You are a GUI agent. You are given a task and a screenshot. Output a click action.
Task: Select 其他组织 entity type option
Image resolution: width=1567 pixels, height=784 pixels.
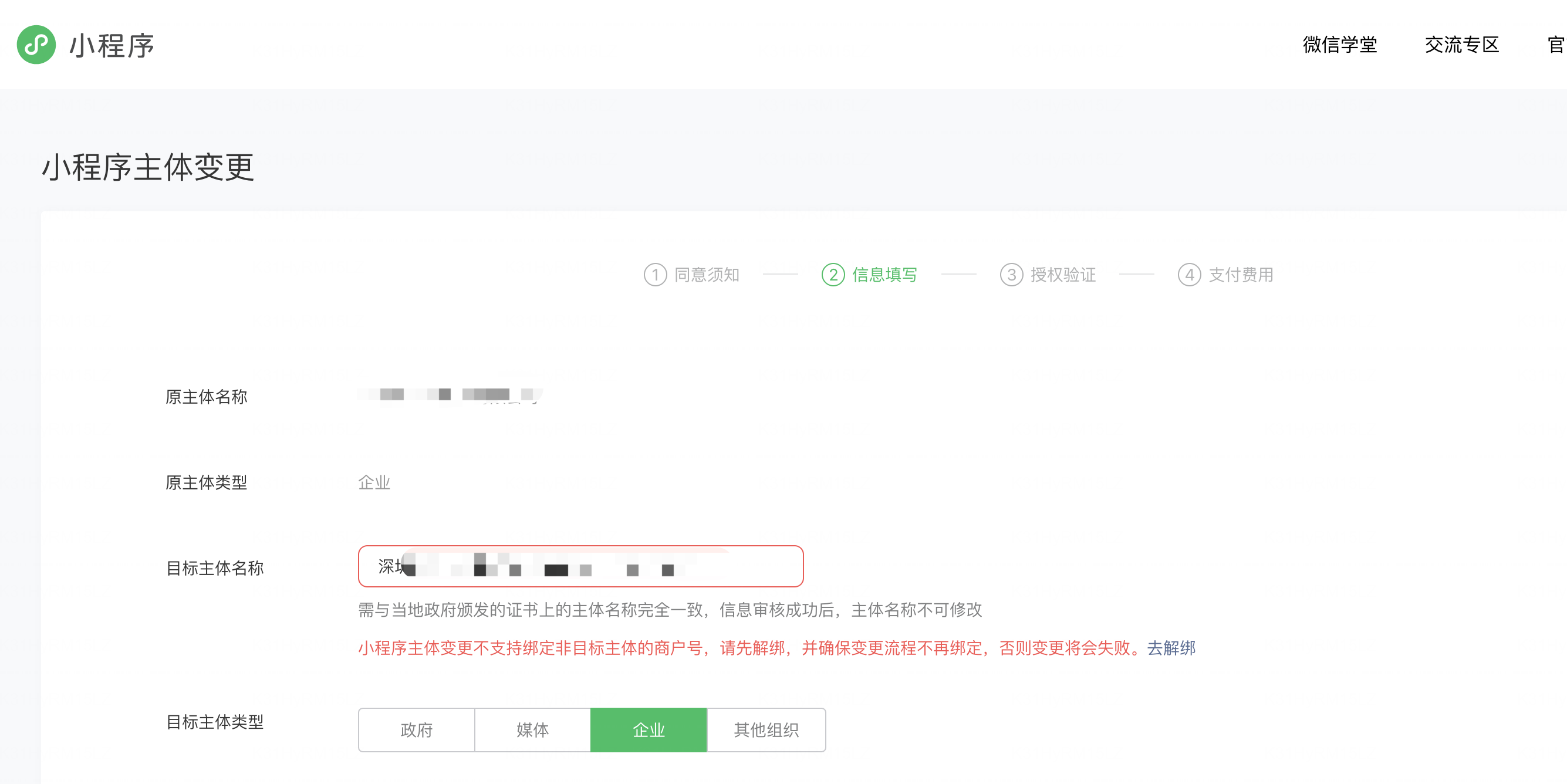[x=766, y=729]
